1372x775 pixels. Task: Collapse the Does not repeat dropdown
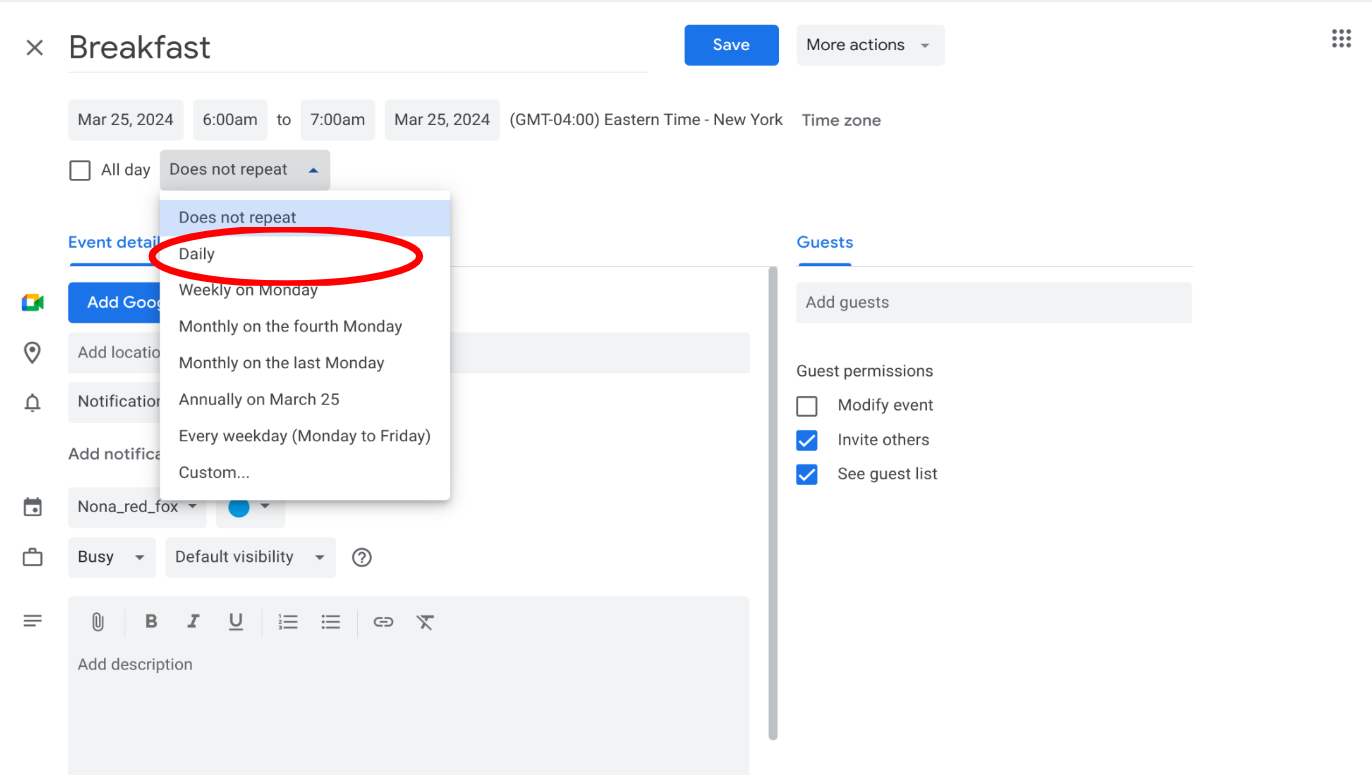pos(245,170)
